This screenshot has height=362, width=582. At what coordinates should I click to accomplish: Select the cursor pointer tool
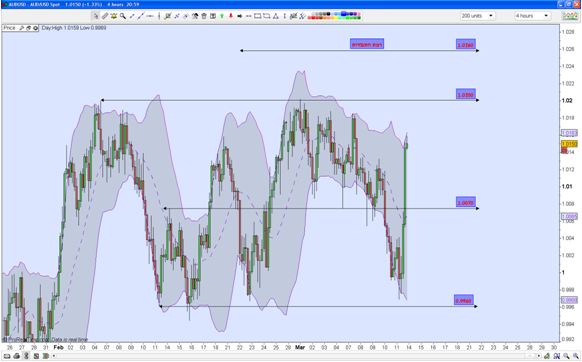click(96, 16)
